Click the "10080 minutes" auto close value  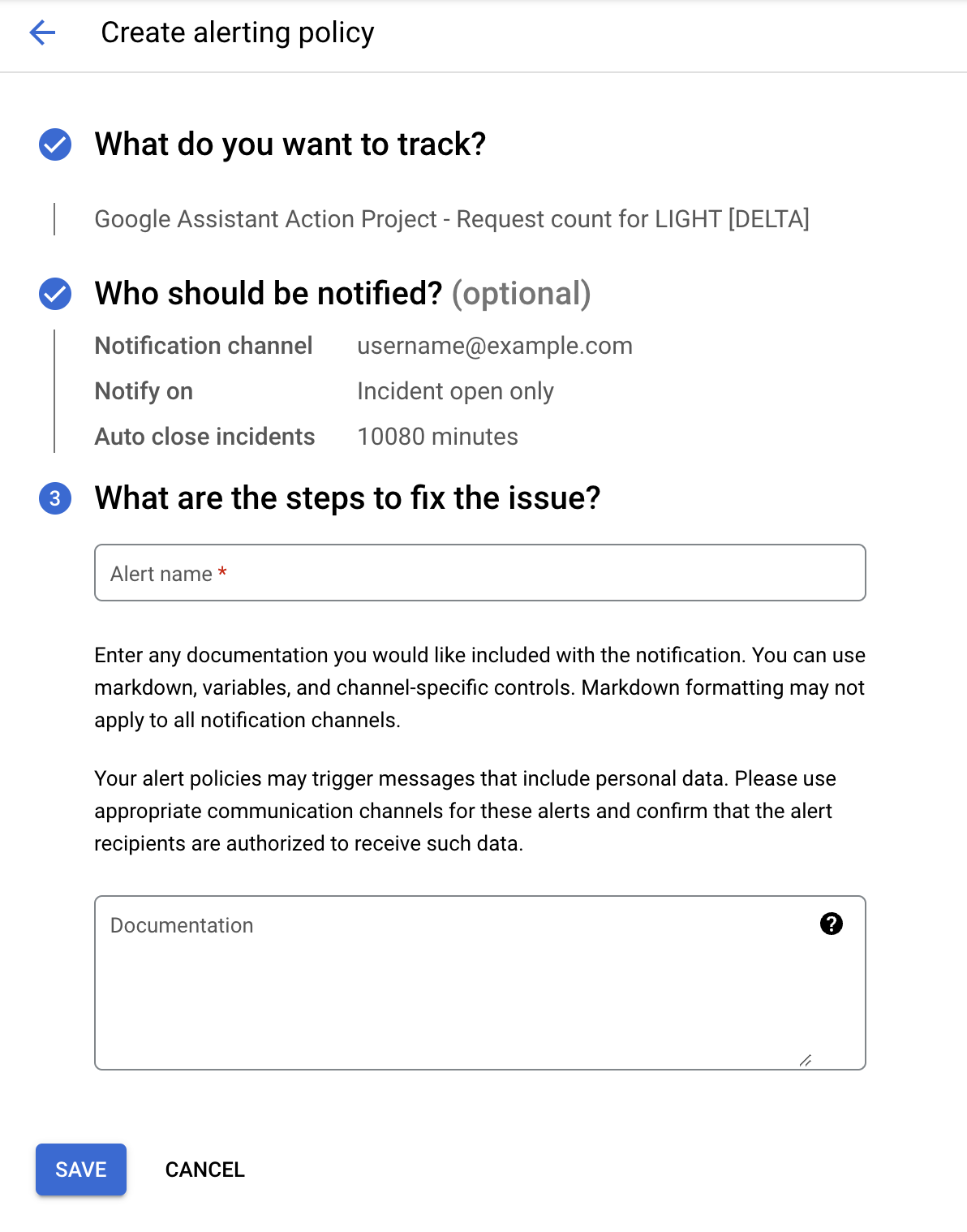pyautogui.click(x=437, y=437)
